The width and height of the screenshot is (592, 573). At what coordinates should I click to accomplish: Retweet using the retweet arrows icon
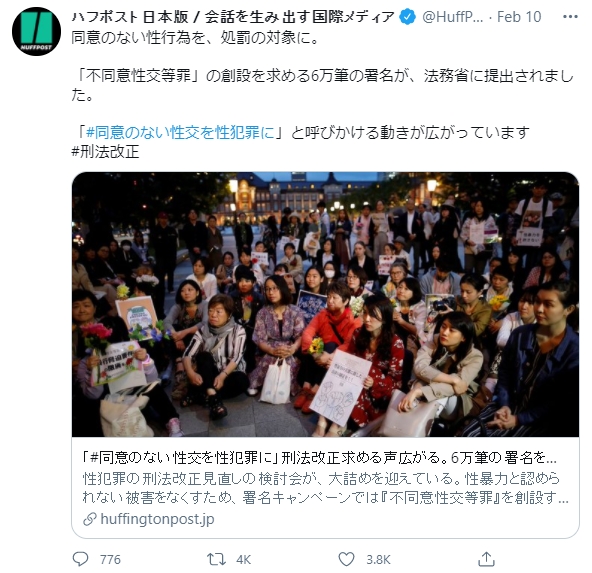coord(216,559)
